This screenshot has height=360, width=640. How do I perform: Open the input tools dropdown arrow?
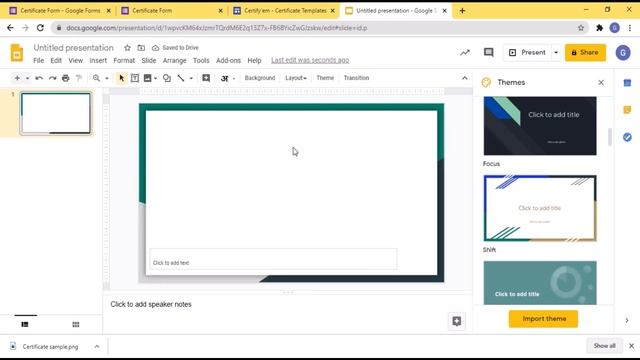click(234, 78)
